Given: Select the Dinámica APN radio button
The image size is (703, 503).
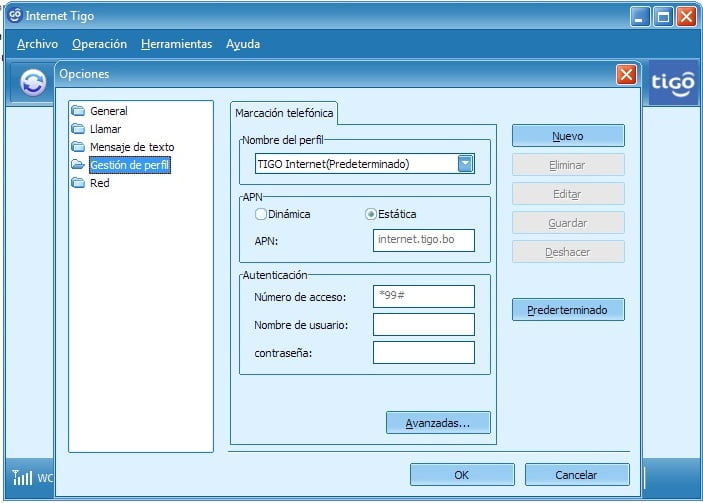Looking at the screenshot, I should (260, 214).
